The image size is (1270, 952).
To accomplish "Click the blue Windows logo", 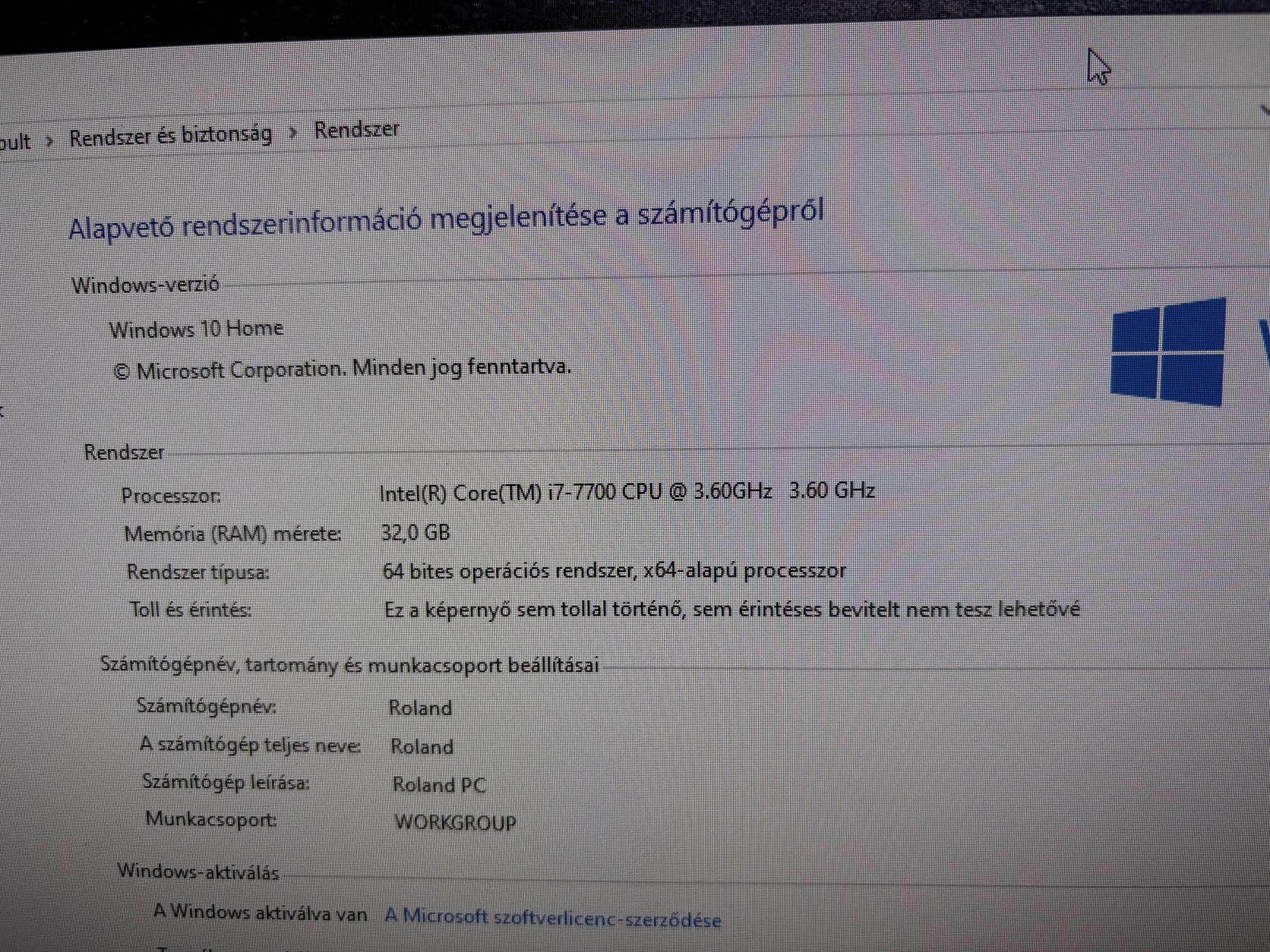I will click(x=1167, y=351).
